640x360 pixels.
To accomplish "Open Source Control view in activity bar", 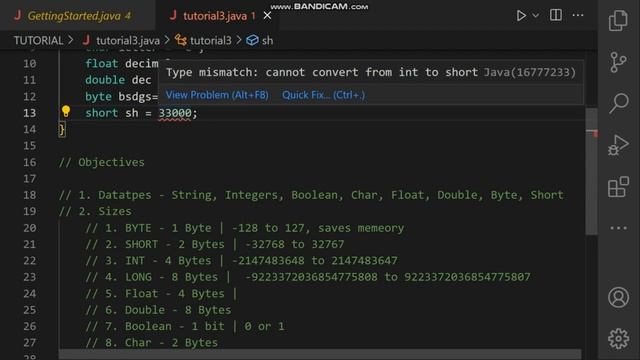I will (618, 62).
